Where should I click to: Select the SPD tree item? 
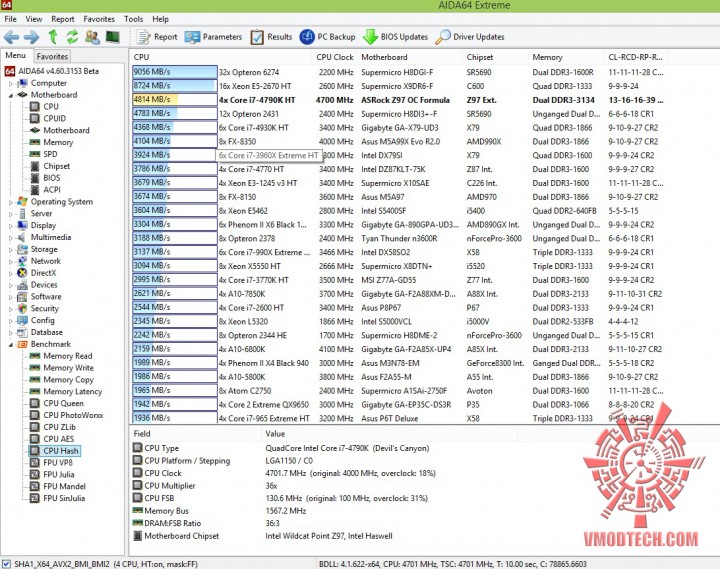[44, 154]
